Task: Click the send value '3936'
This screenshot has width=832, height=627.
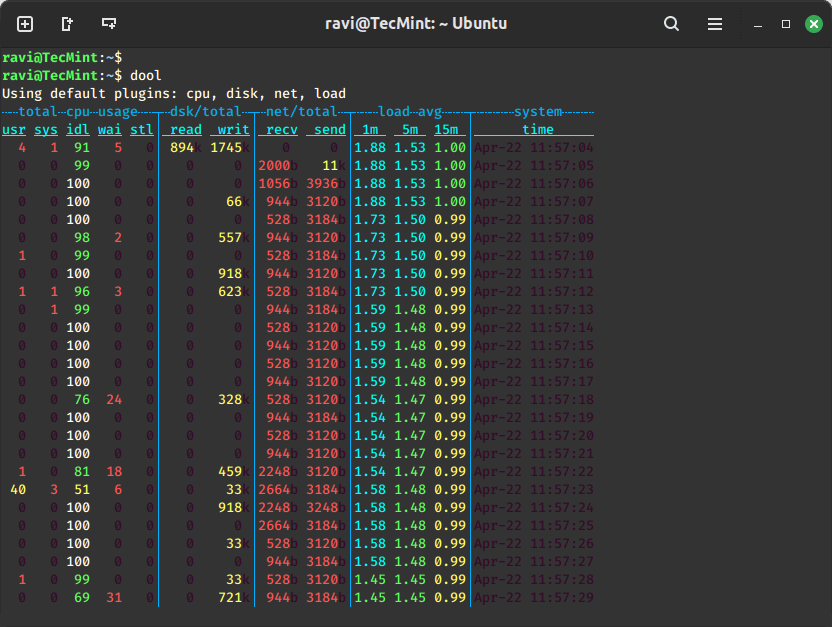Action: 322,184
